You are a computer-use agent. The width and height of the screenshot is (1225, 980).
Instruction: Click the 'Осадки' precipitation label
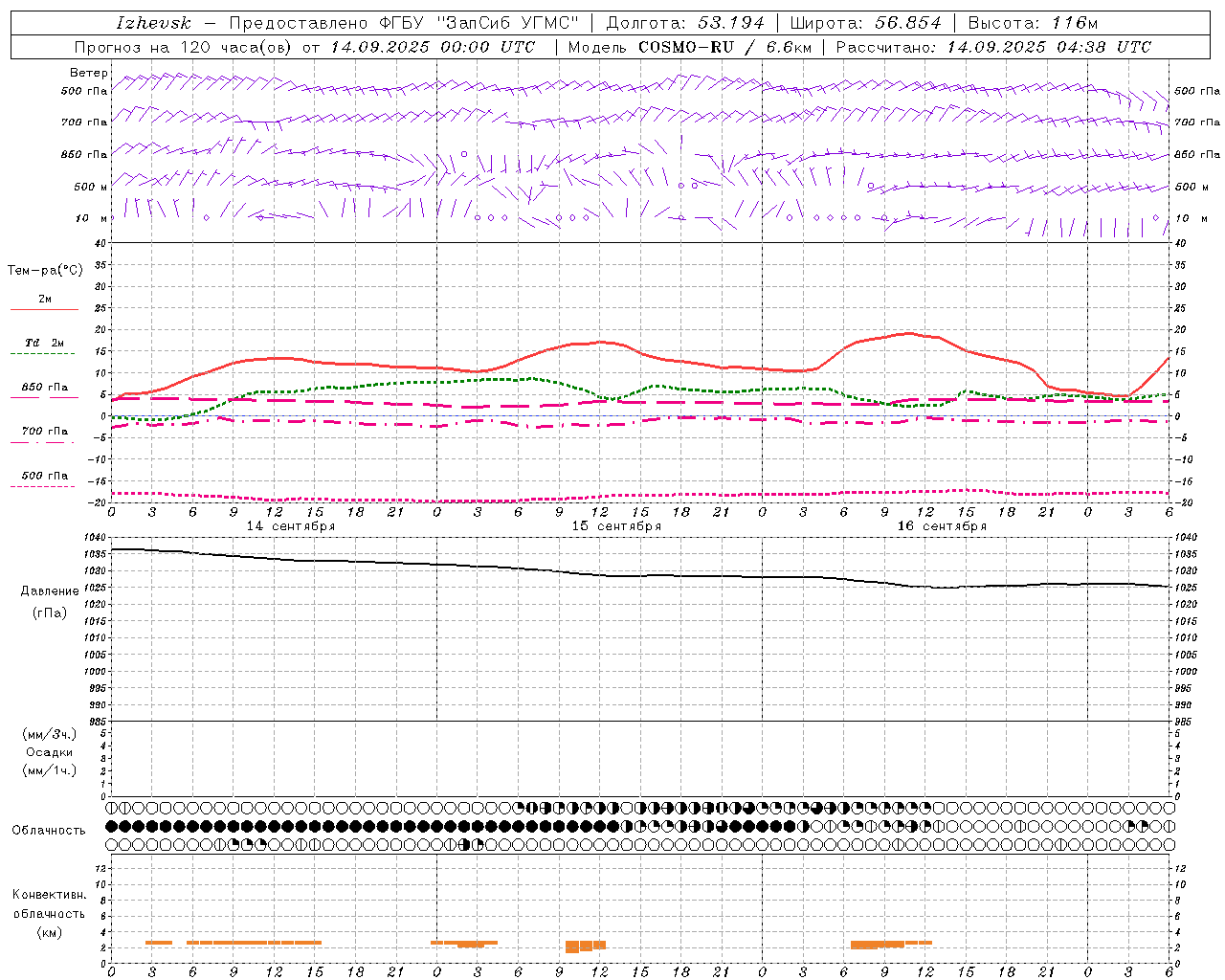[50, 752]
